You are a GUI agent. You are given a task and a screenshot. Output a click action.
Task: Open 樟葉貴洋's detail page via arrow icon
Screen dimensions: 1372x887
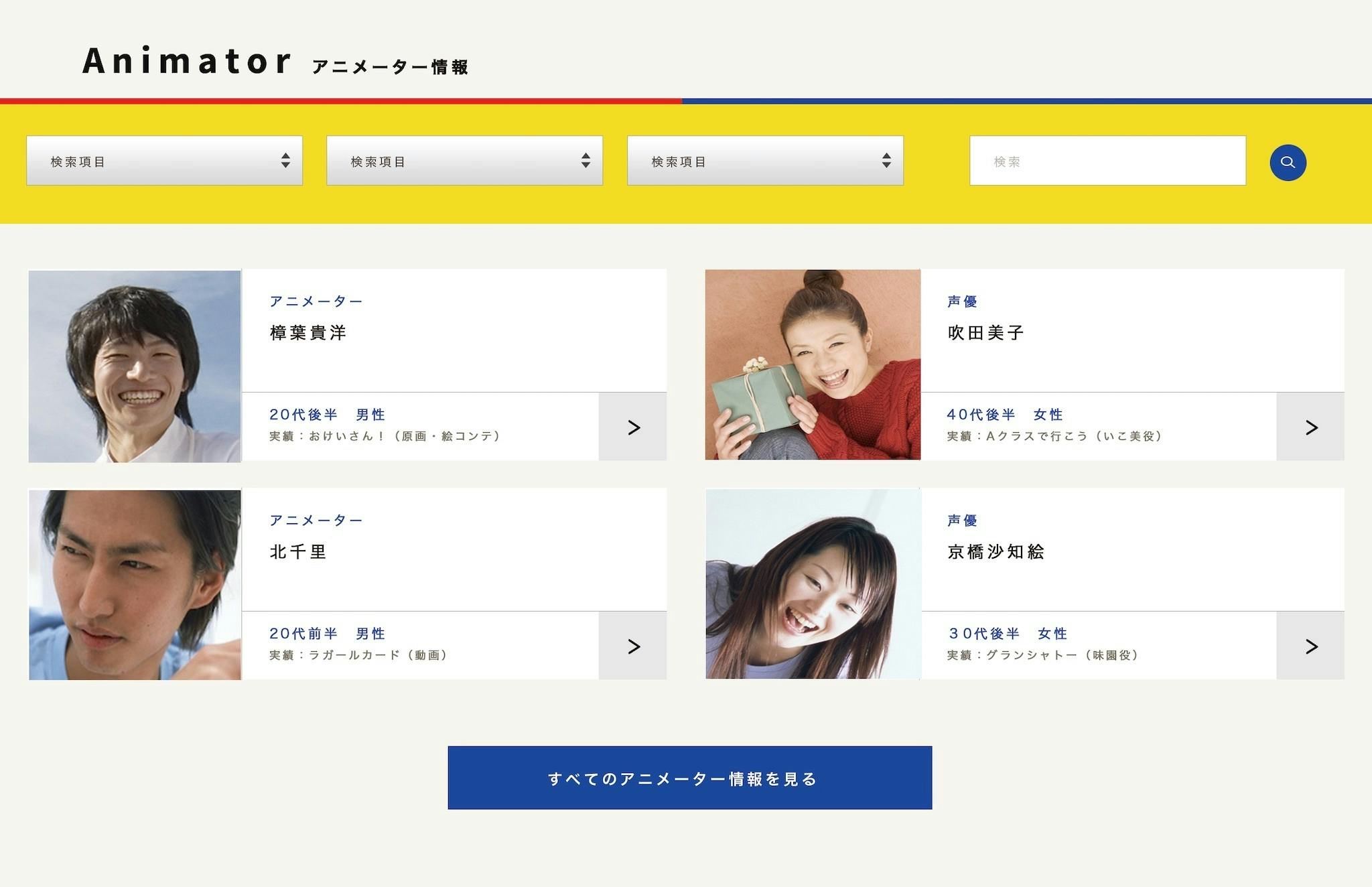(x=632, y=427)
